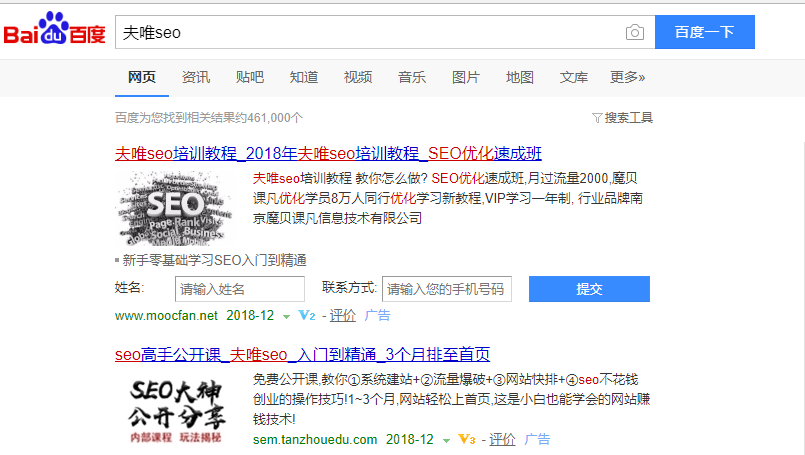Viewport: 805px width, 455px height.
Task: Open the 夫唯seo培训教程 result title
Action: point(328,154)
